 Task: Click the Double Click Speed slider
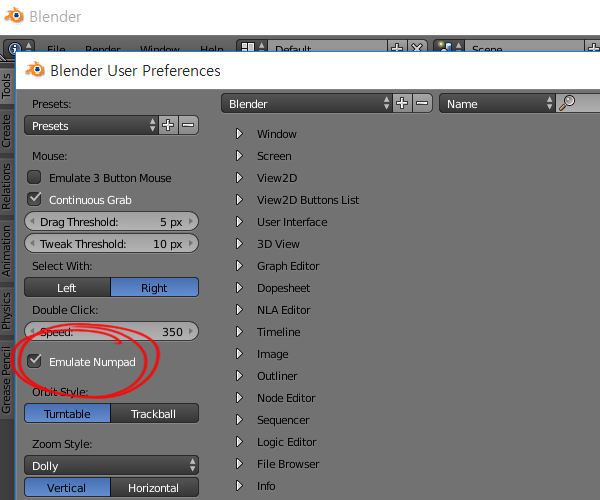coord(111,331)
